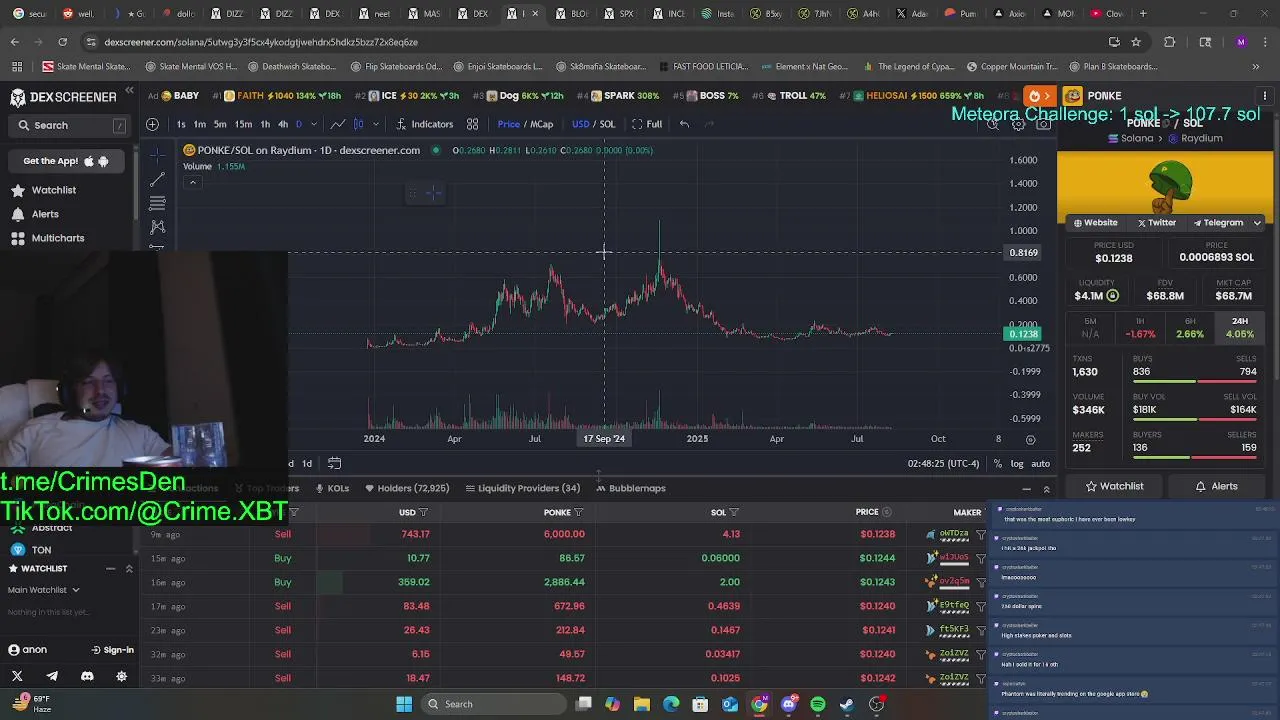Open the go-to-date calendar icon

tap(334, 463)
